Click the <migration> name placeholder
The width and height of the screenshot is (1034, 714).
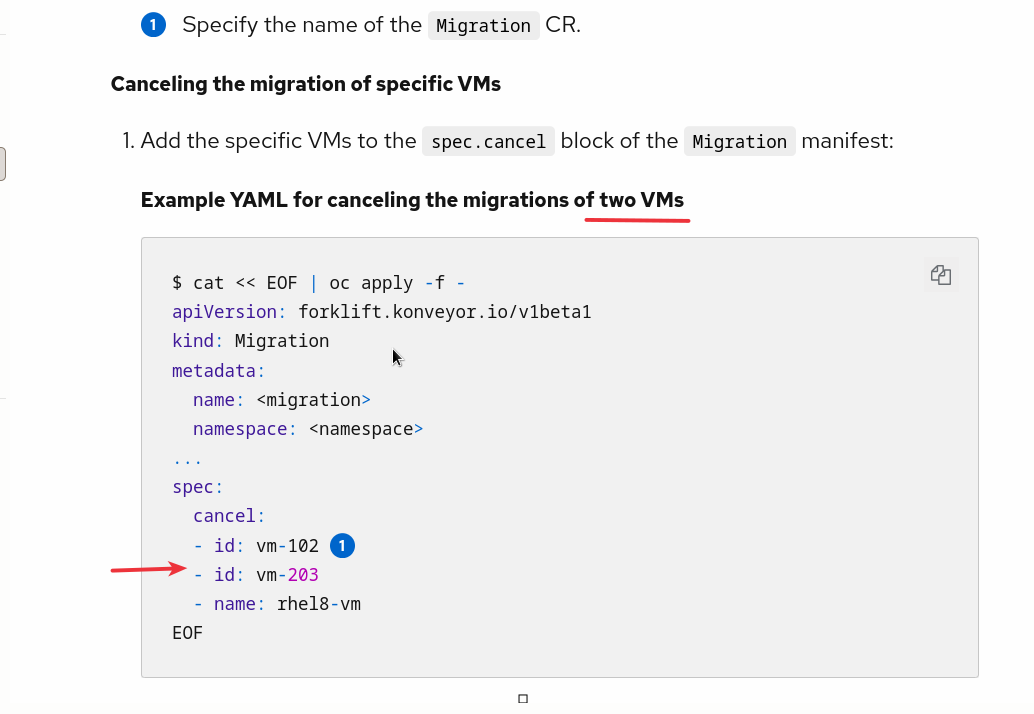click(x=313, y=400)
